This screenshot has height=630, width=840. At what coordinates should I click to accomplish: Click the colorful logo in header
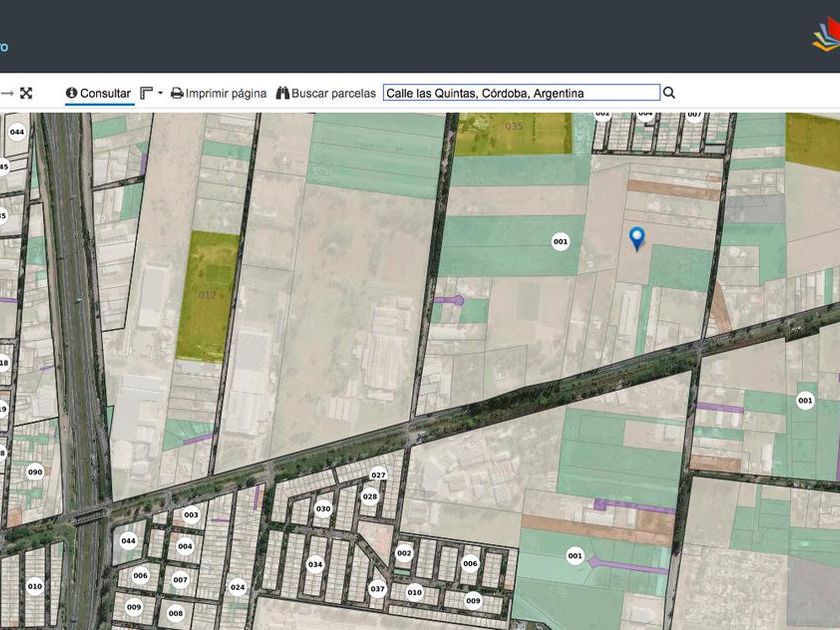824,38
